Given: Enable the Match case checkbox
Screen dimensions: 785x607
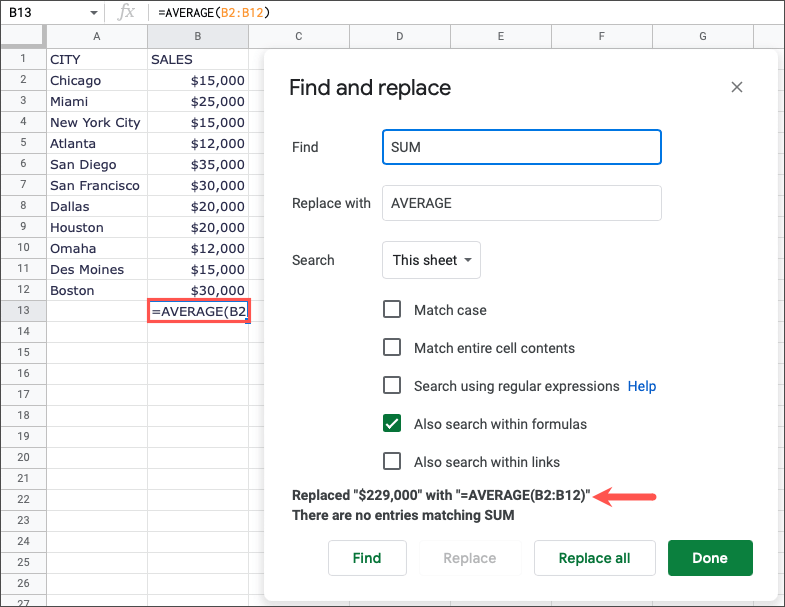Looking at the screenshot, I should (x=391, y=310).
